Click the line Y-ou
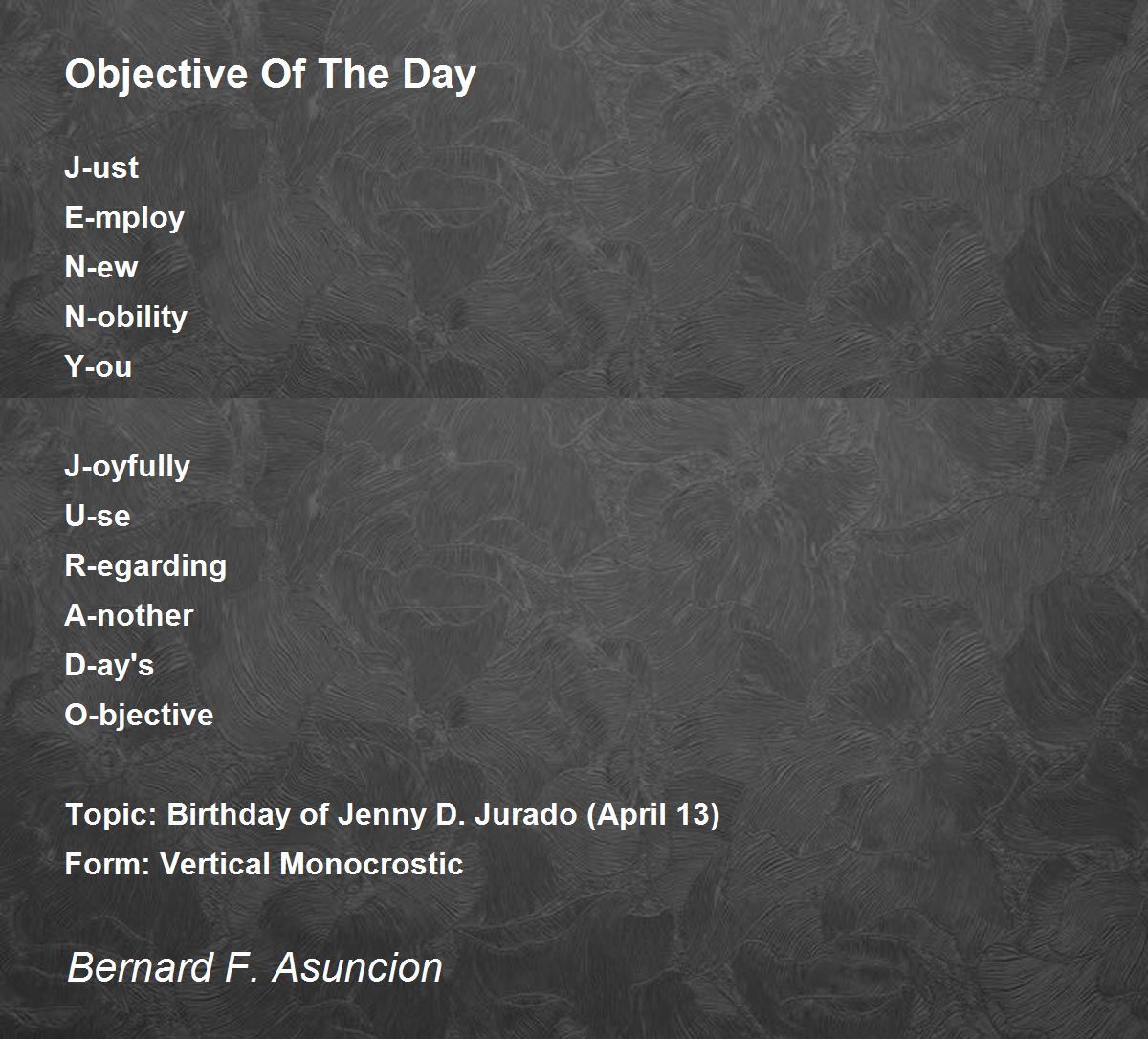 pos(99,366)
